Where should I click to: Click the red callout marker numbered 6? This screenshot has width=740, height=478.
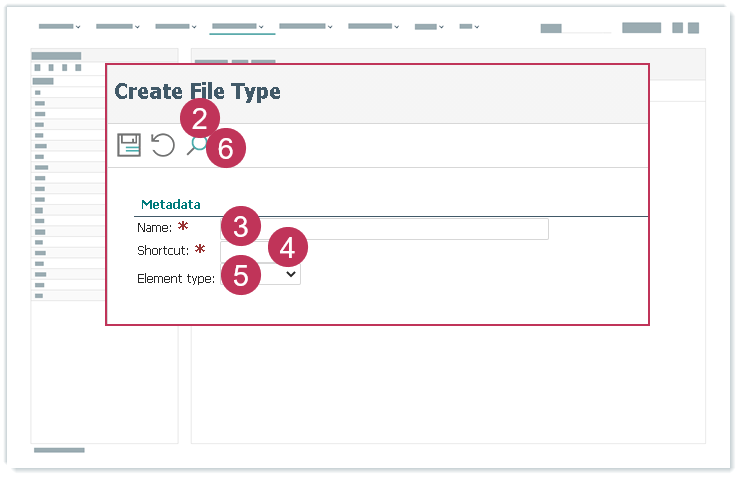(x=226, y=149)
